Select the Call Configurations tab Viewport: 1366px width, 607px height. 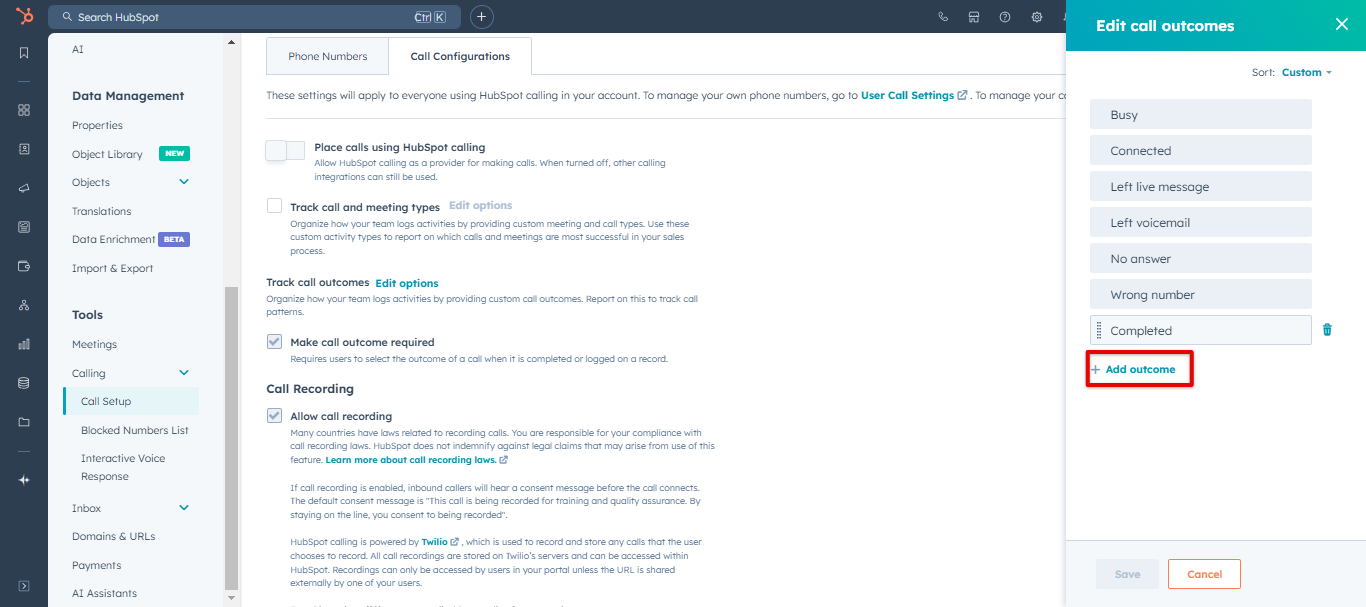460,56
